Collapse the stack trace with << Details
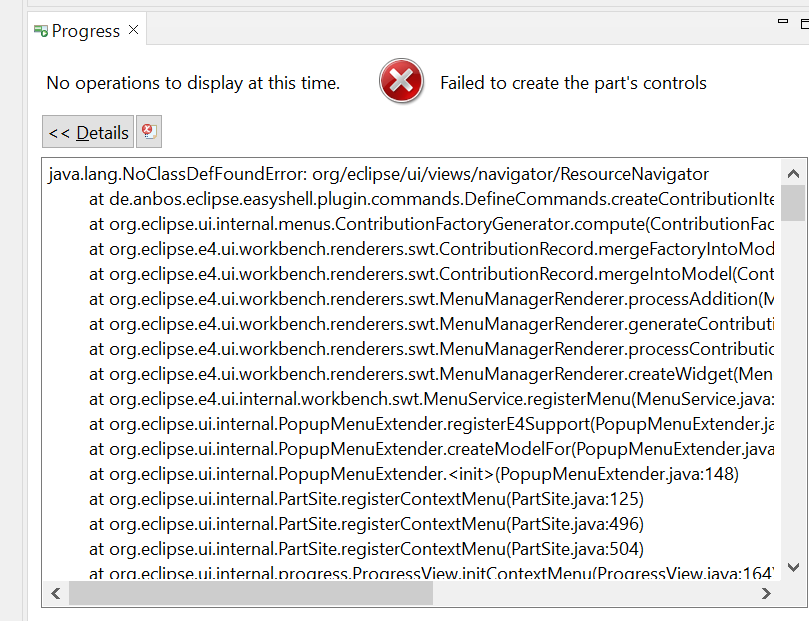Screen dimensions: 809x621 point(87,131)
